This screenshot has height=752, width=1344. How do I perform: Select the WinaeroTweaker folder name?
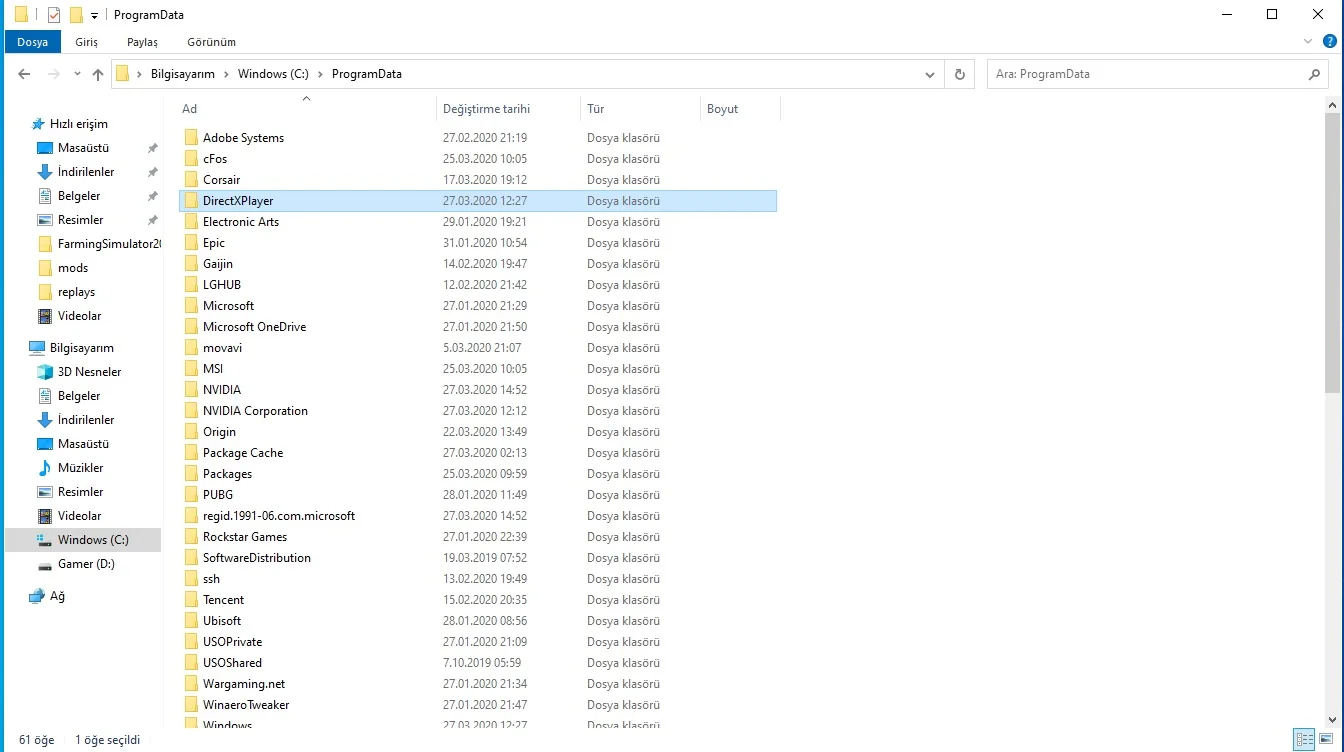coord(246,705)
